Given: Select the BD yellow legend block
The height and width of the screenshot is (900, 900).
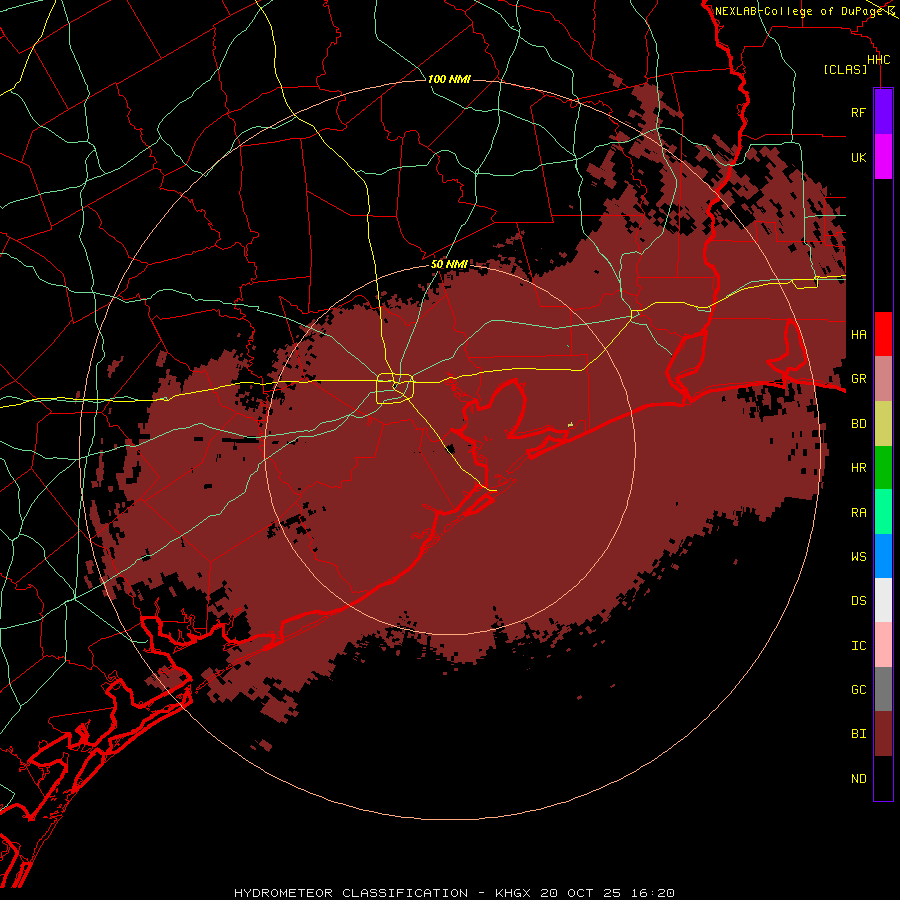Looking at the screenshot, I should 883,424.
